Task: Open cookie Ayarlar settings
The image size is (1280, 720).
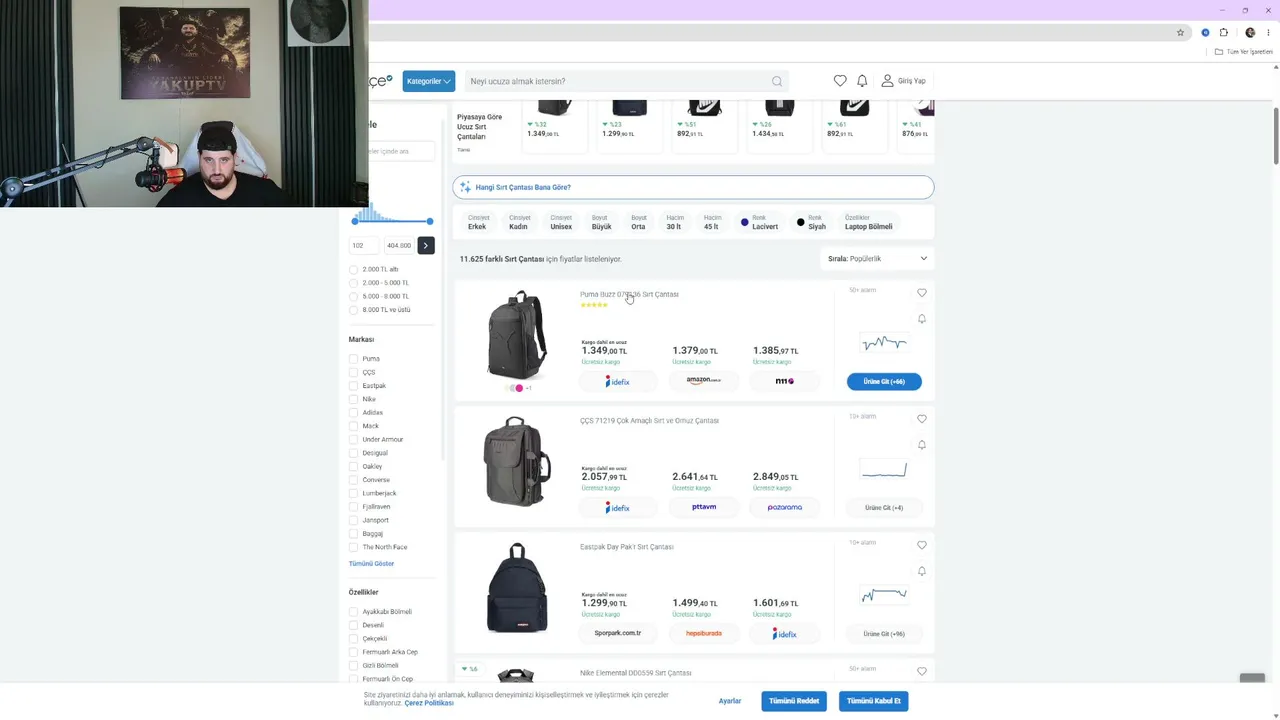Action: click(730, 701)
